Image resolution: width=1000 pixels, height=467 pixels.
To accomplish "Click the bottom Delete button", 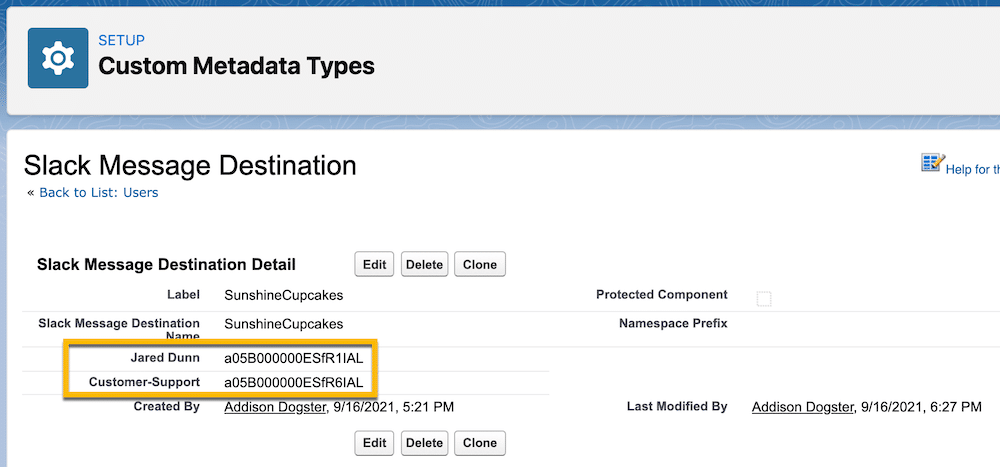I will point(425,443).
